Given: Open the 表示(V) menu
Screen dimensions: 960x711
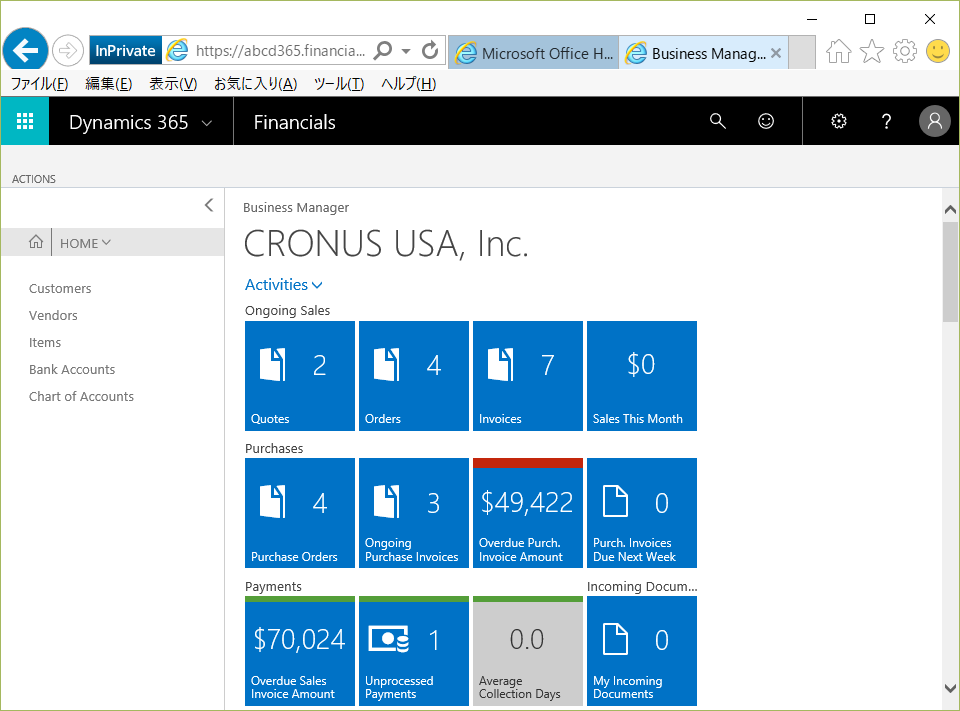Looking at the screenshot, I should click(x=173, y=84).
